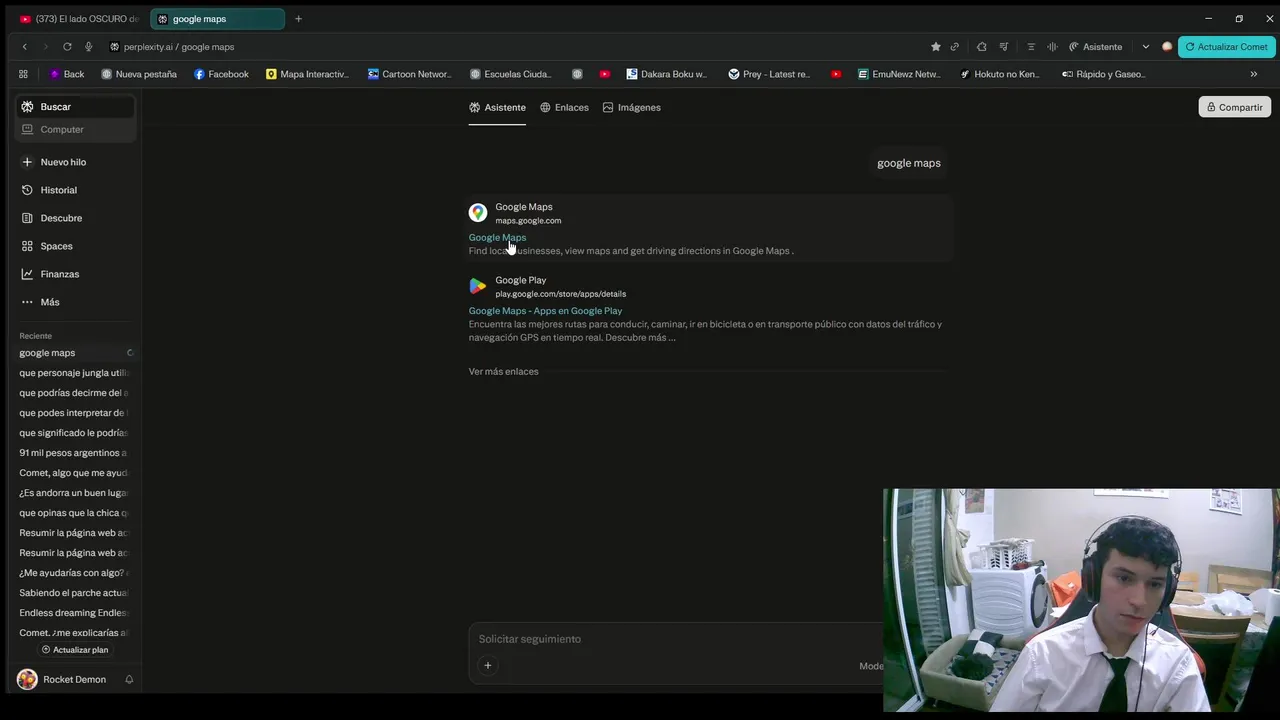Open the Escuelas Ciuda... bookmark
Screen dimensions: 1280x720
[x=511, y=74]
